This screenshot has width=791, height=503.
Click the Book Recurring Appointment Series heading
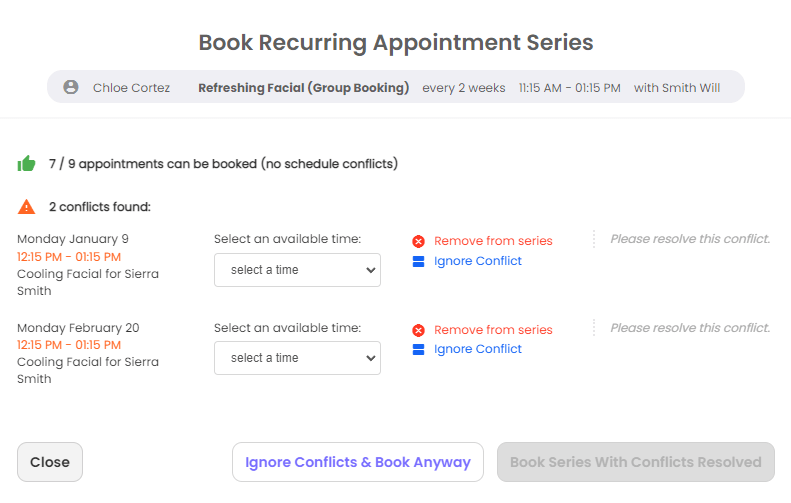click(x=396, y=43)
